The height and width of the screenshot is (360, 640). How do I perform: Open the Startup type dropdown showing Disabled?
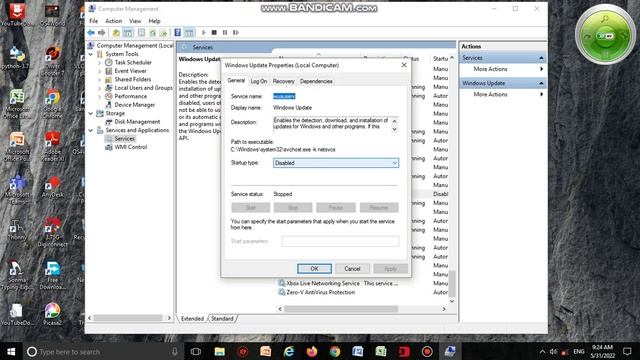point(336,163)
